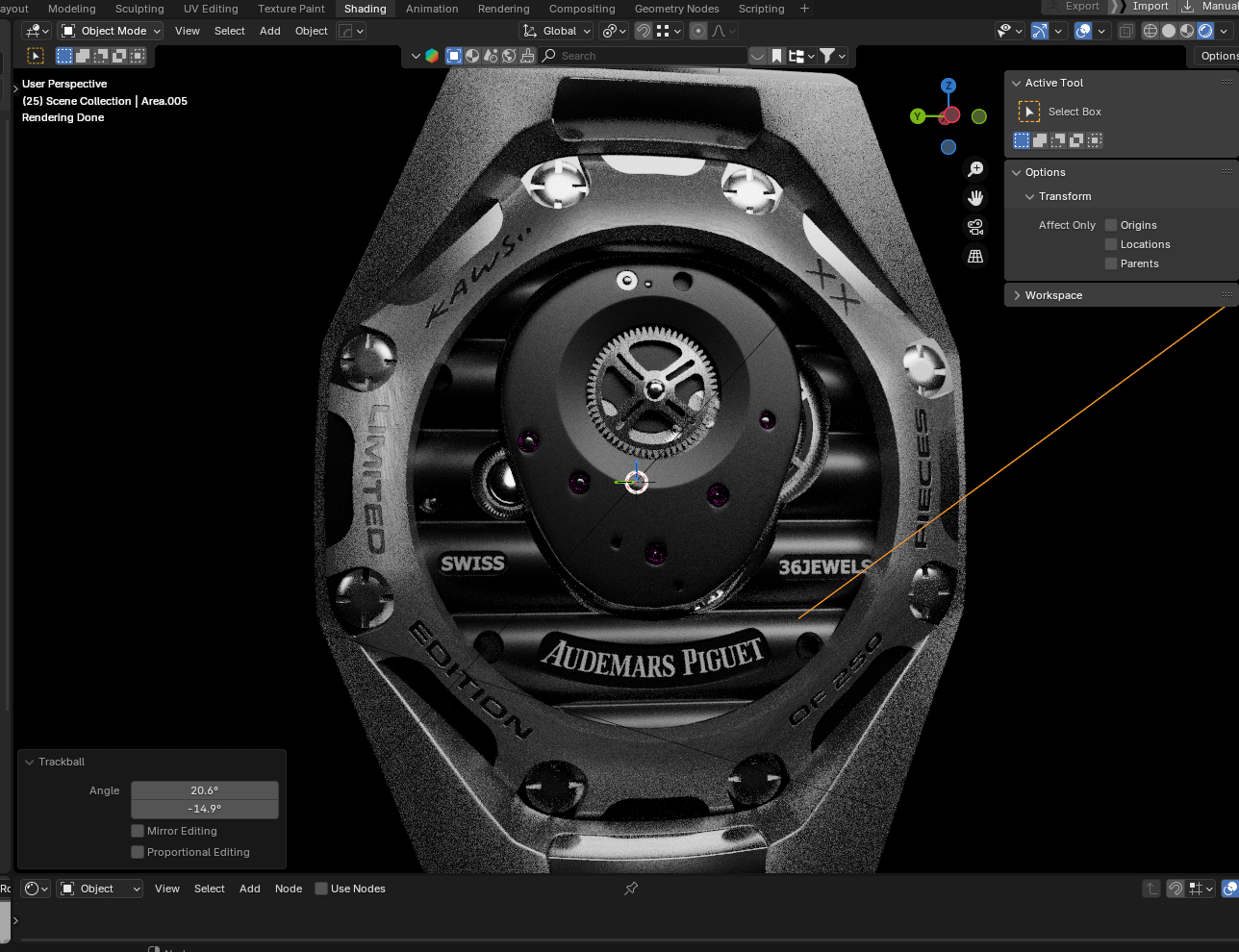Open snapping options dropdown

point(669,31)
